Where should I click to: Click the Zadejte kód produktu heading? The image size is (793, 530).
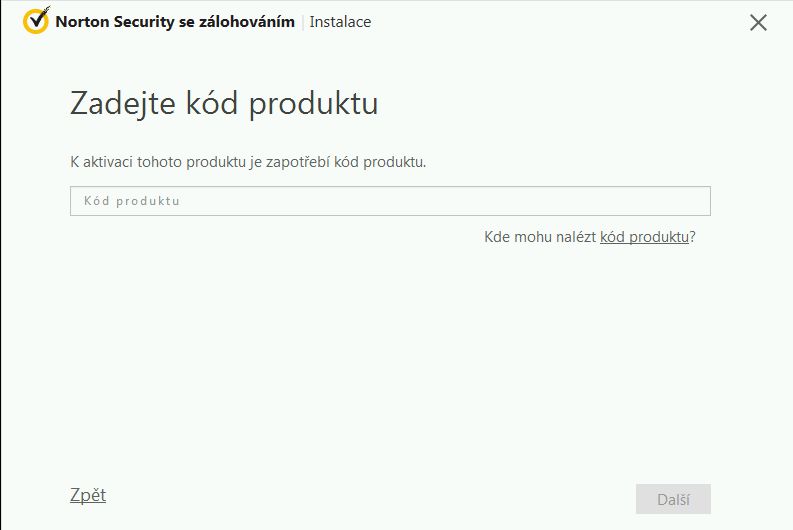[x=224, y=103]
